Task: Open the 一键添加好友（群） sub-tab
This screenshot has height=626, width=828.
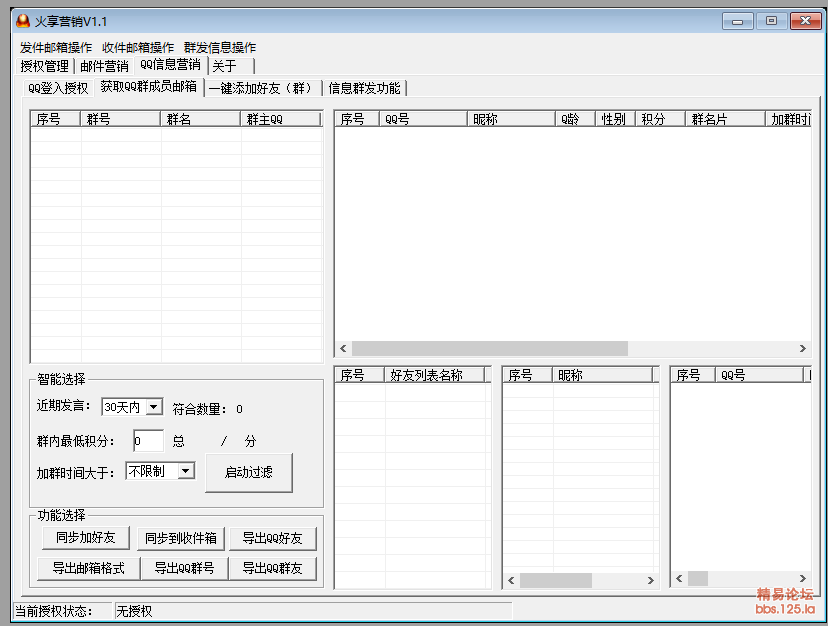Action: [263, 88]
